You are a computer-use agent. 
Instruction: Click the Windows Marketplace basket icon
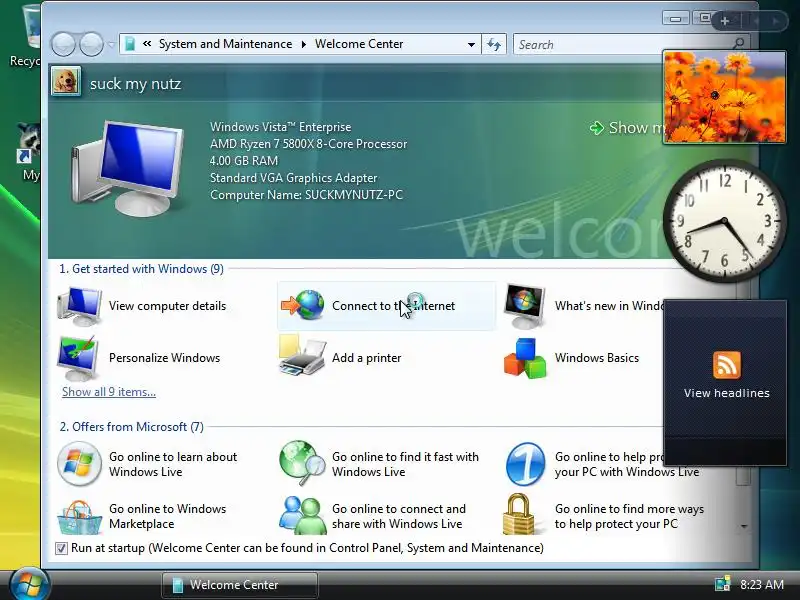[x=79, y=517]
